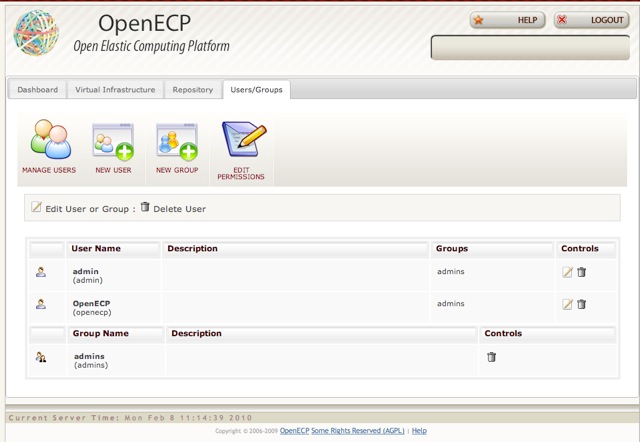Screen dimensions: 640x442
Task: Delete the admin user via trash icon
Action: pyautogui.click(x=582, y=272)
